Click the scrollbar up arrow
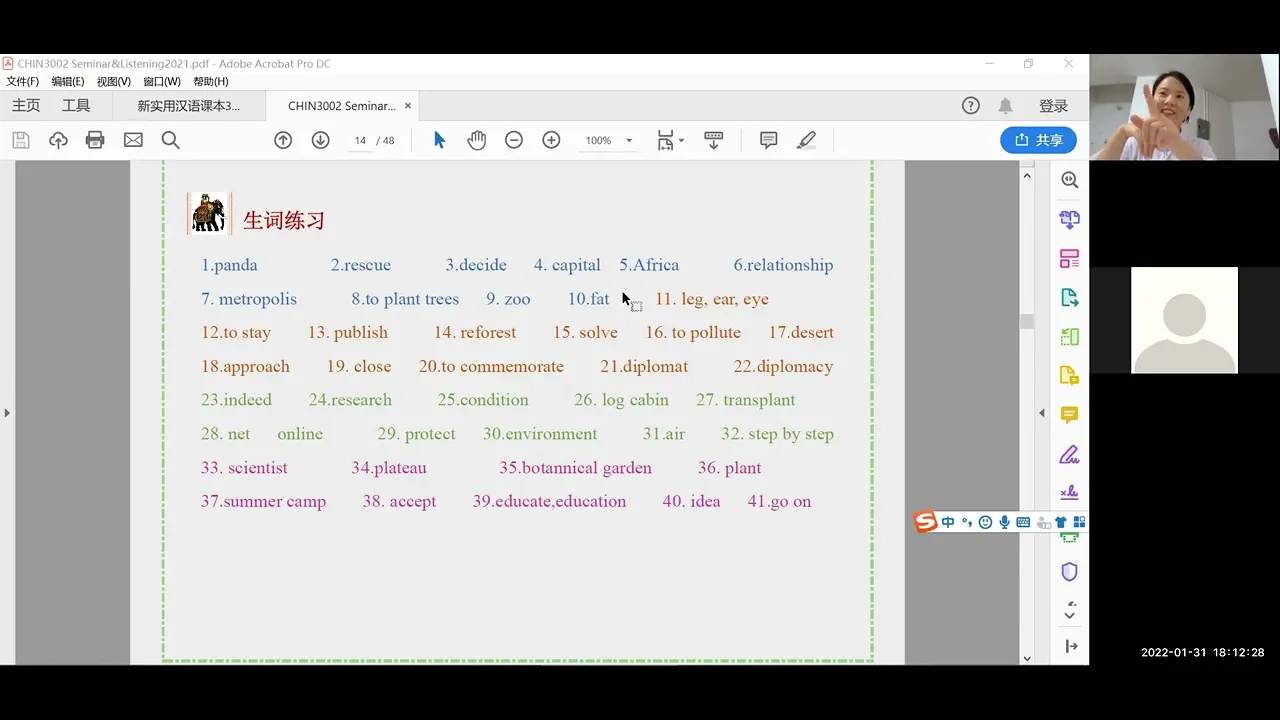 [x=1026, y=176]
